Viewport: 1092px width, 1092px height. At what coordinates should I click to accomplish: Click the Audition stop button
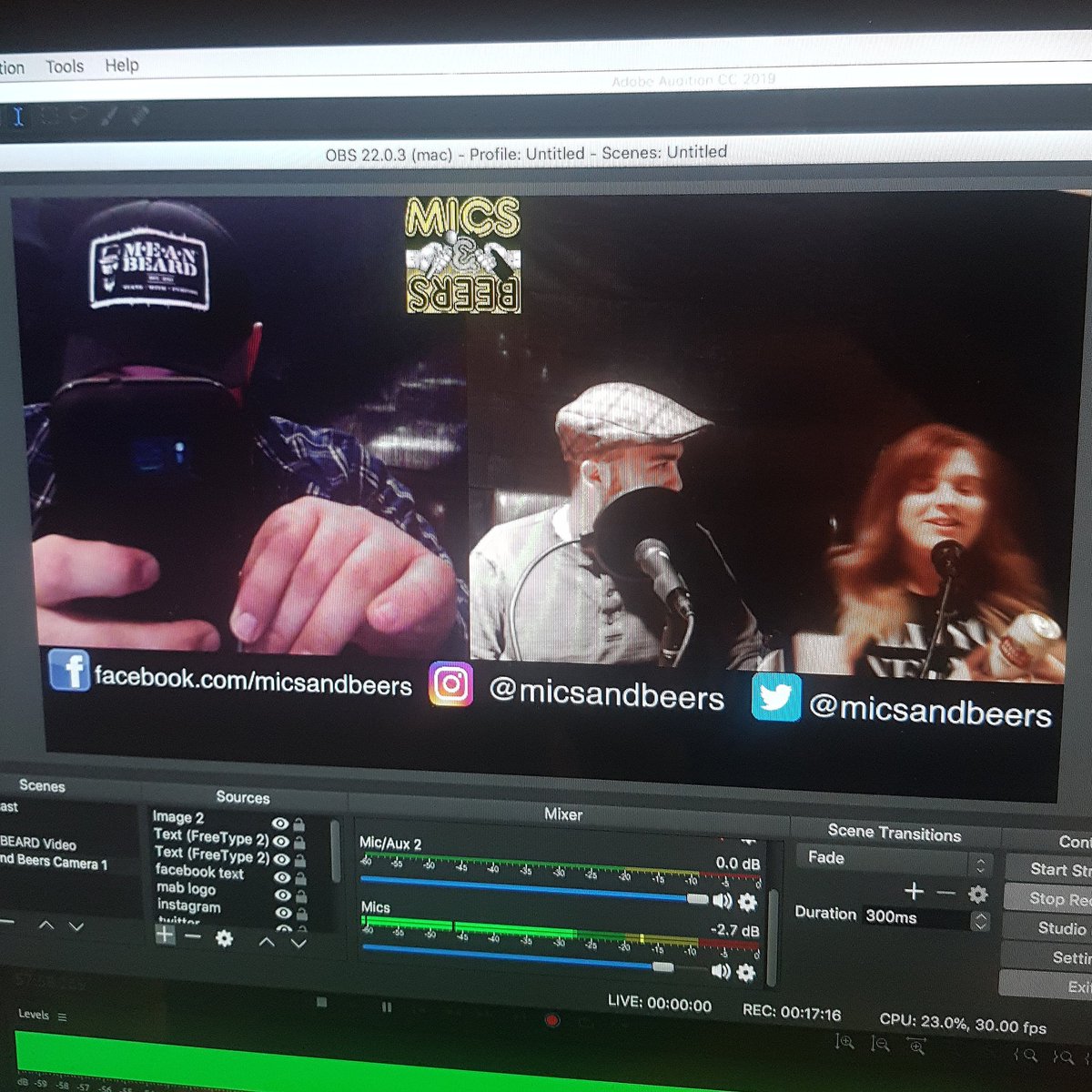coord(321,1003)
